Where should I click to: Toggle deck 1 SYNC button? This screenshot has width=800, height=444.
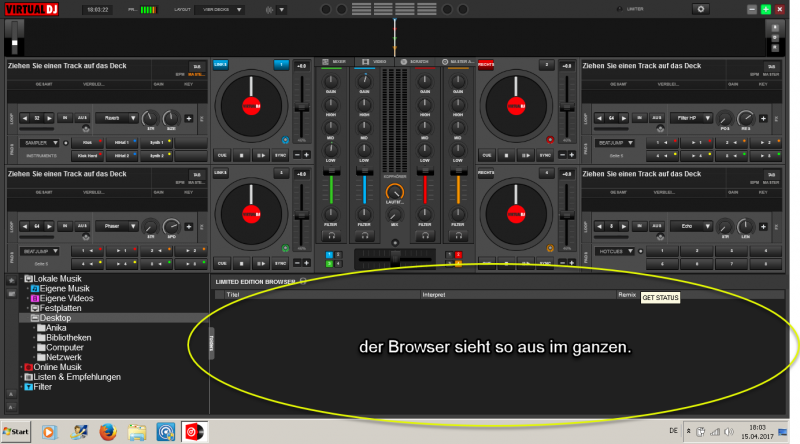[x=281, y=155]
